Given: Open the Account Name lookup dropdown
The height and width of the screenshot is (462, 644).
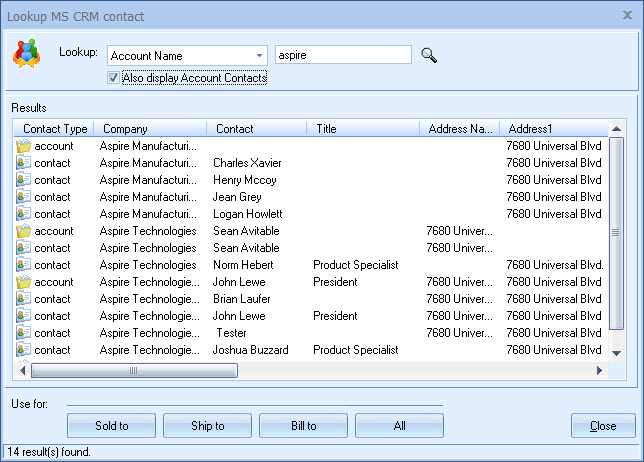Looking at the screenshot, I should pos(260,56).
